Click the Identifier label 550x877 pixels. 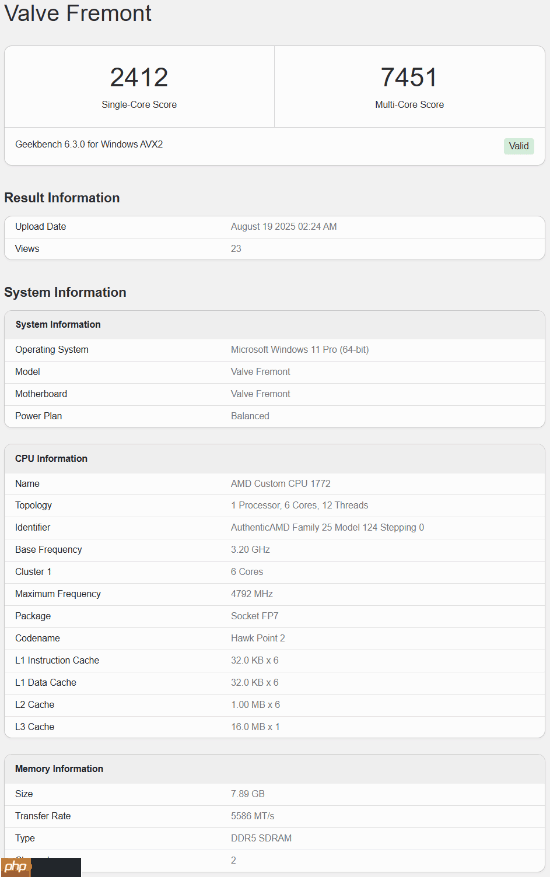33,527
